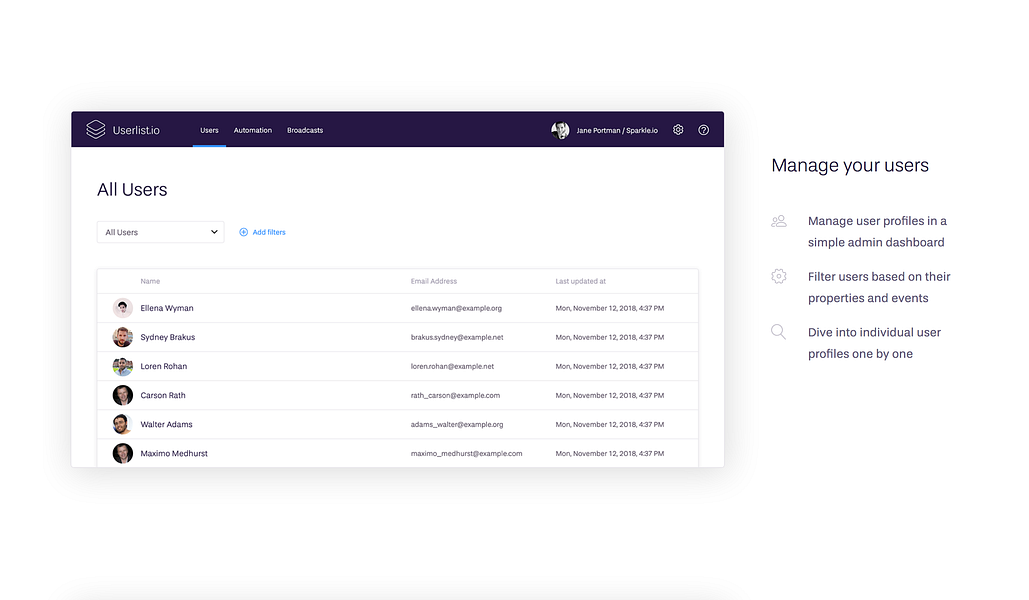Expand the All Users segment dropdown

click(x=161, y=232)
